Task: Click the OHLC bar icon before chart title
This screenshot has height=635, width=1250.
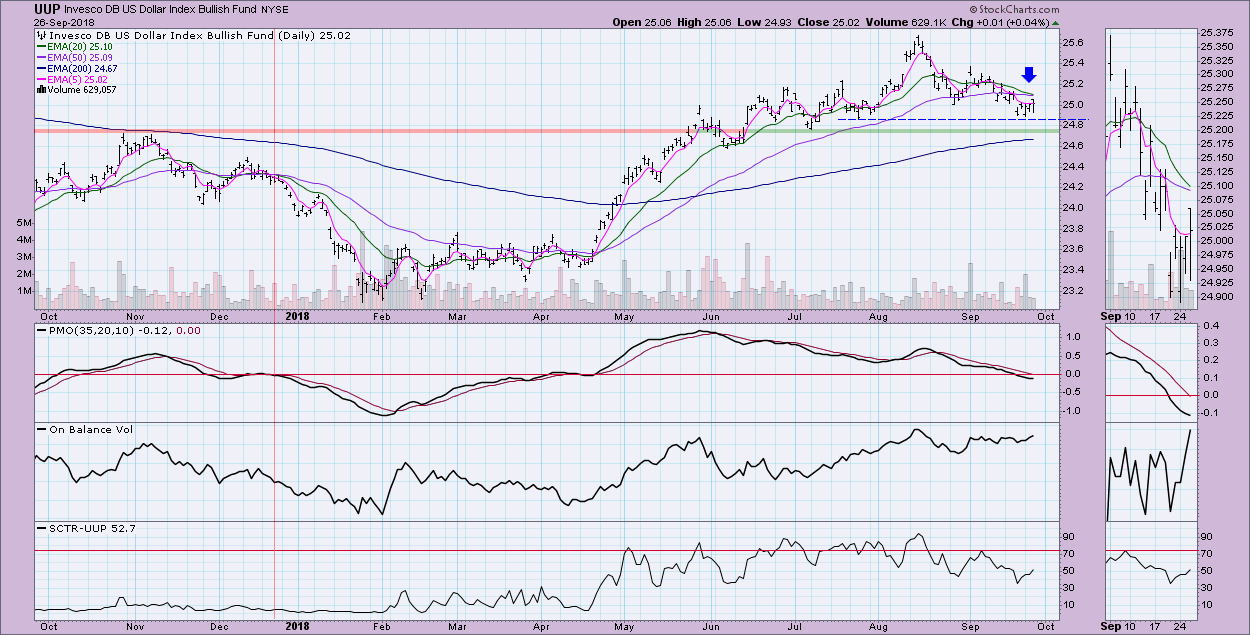Action: [x=41, y=35]
